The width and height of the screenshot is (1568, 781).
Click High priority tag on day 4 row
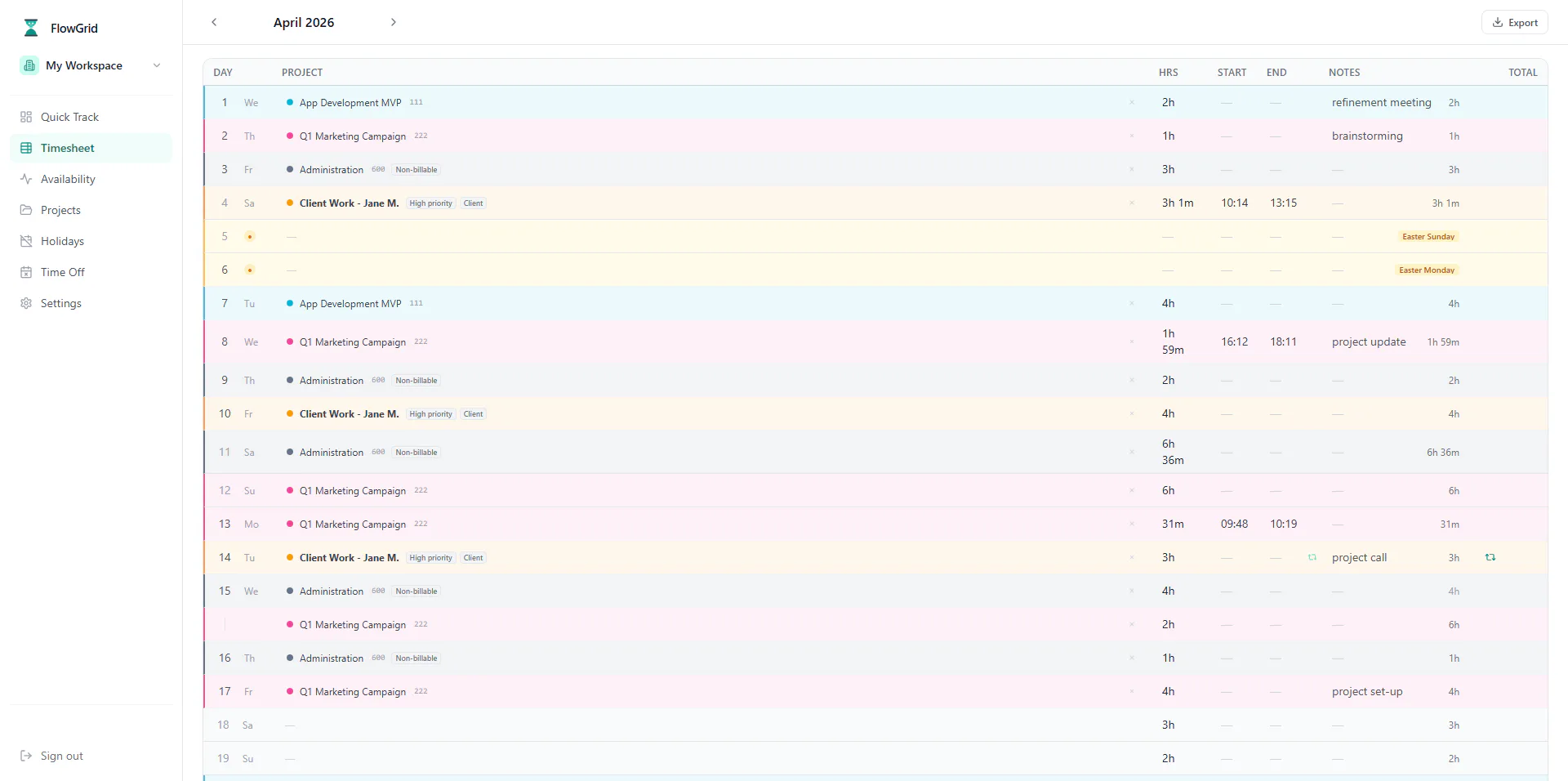point(430,203)
